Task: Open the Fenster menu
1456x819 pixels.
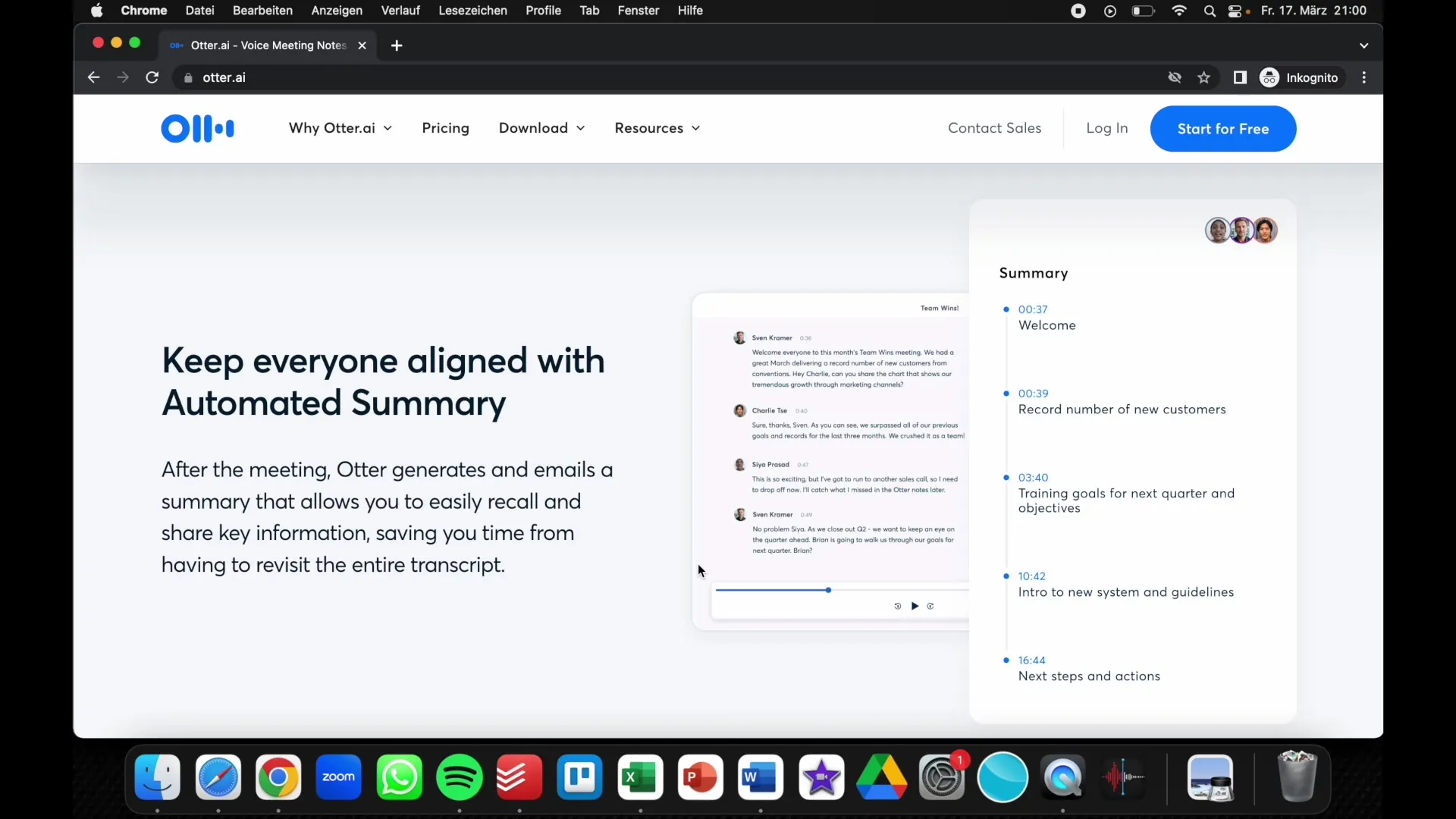Action: 638,11
